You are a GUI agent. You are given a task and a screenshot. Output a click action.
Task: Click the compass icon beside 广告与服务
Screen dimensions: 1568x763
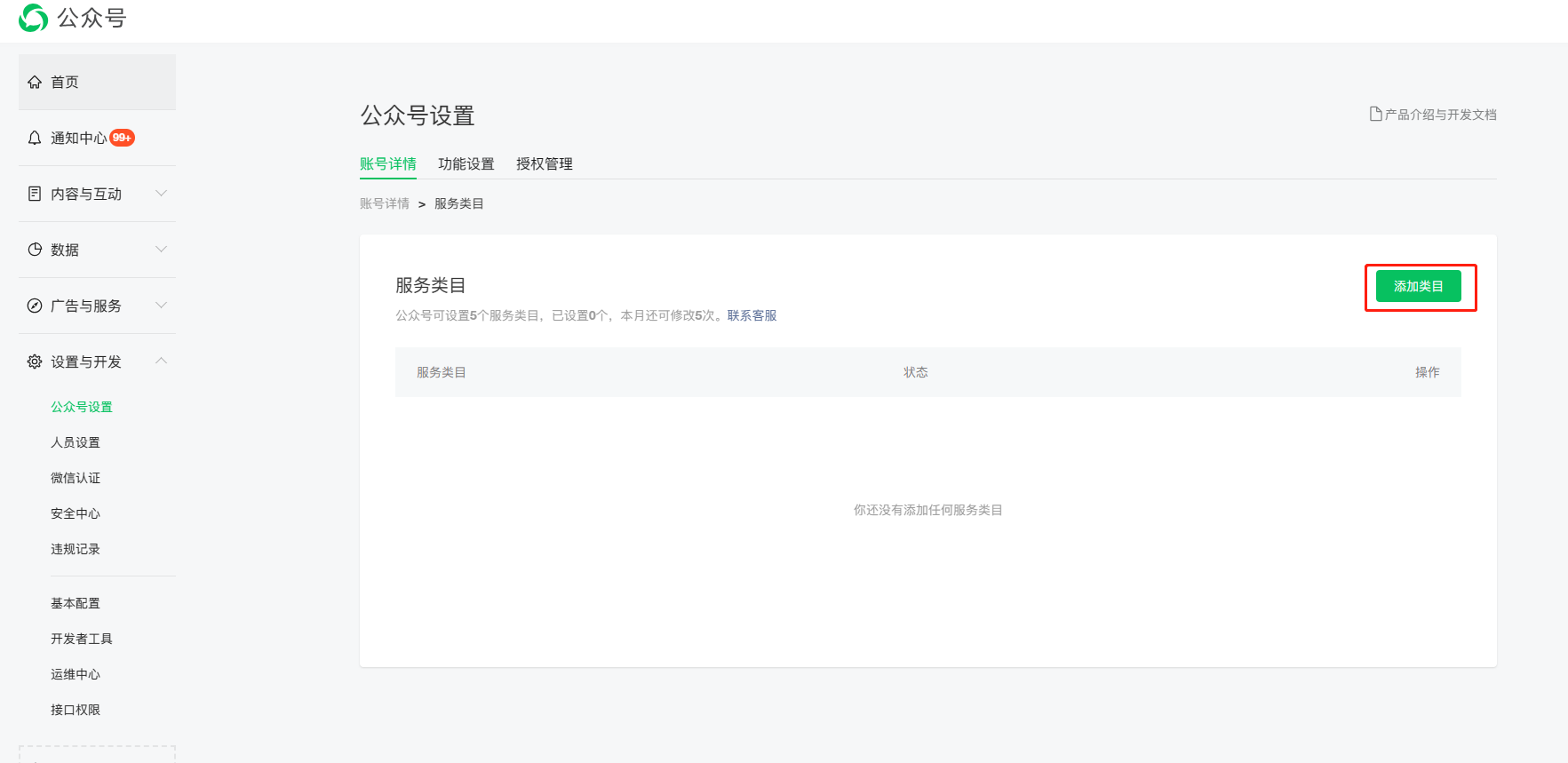pyautogui.click(x=35, y=306)
